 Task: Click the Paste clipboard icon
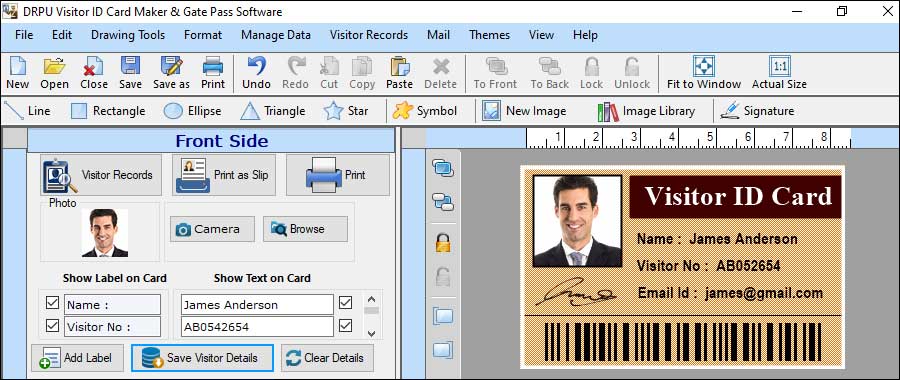coord(399,66)
